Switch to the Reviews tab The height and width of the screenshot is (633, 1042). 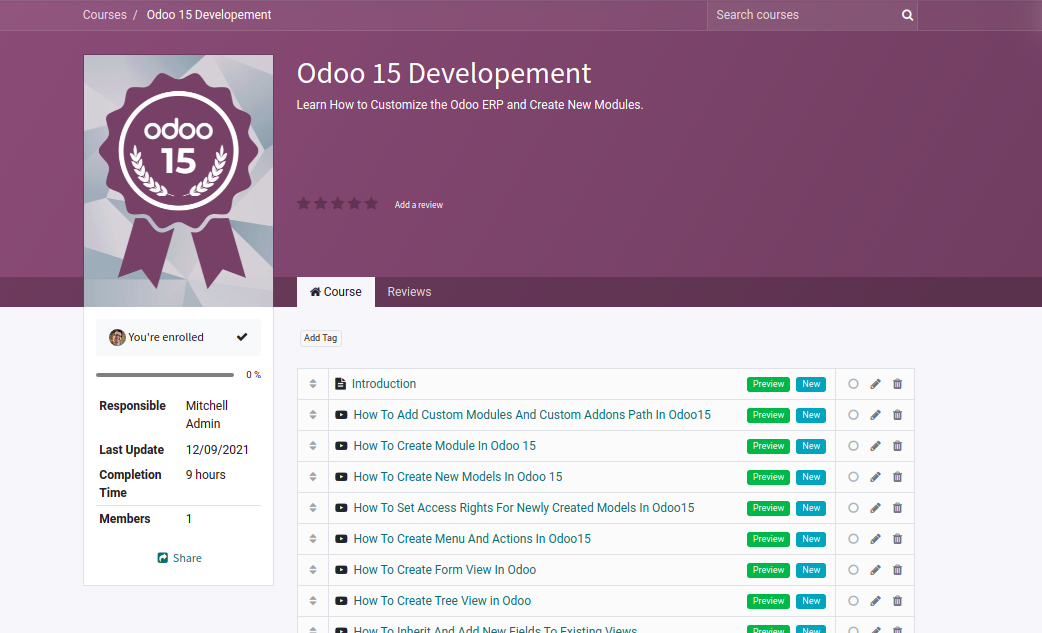coord(409,292)
